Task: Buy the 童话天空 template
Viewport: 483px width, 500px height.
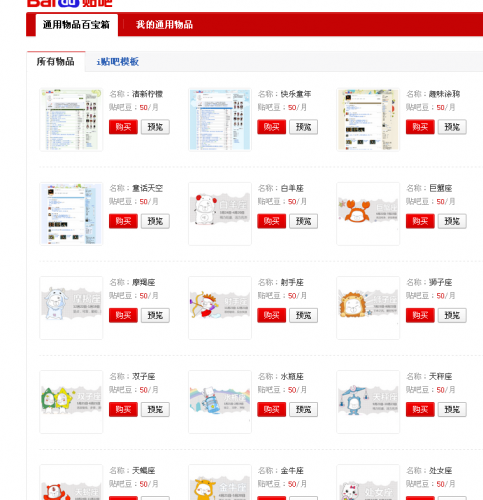Action: [x=123, y=221]
